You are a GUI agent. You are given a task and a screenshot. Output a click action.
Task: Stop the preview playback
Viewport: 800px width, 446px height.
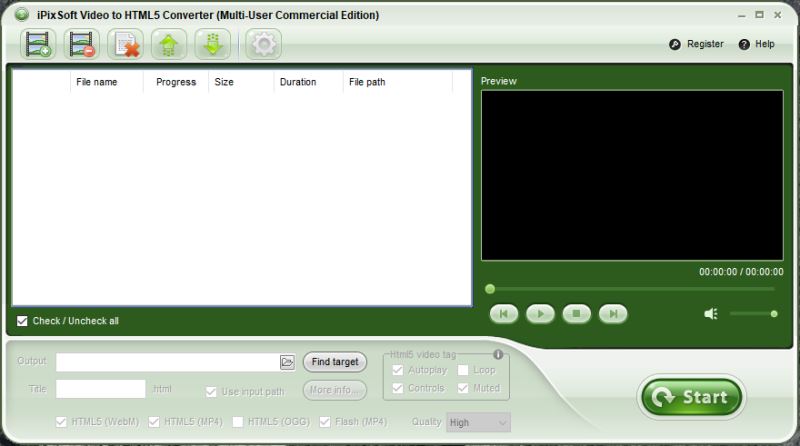pyautogui.click(x=577, y=314)
